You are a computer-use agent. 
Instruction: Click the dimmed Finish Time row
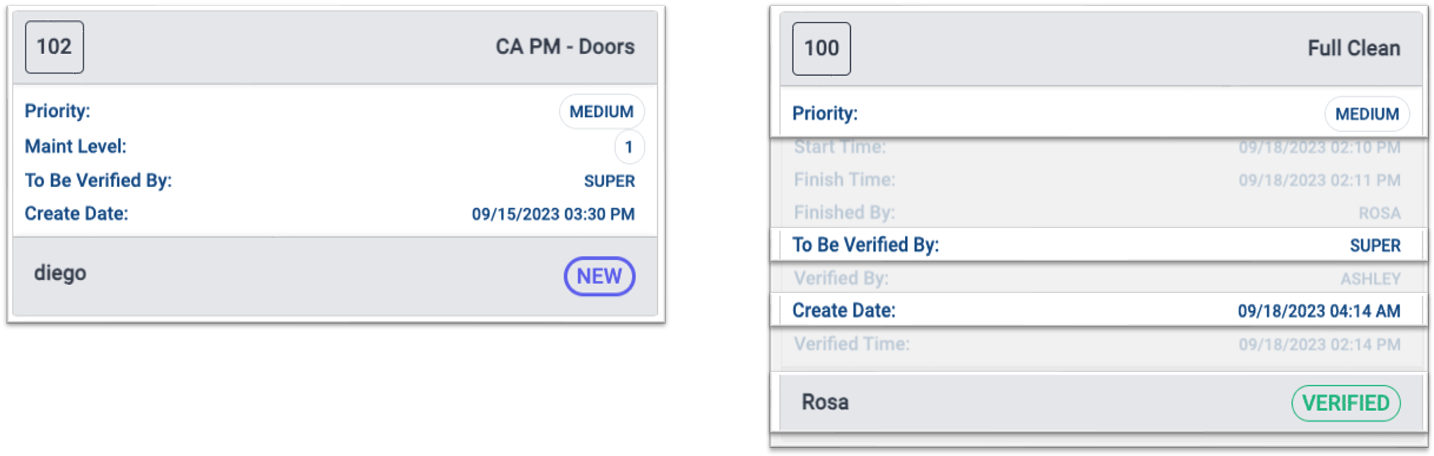coord(1097,180)
